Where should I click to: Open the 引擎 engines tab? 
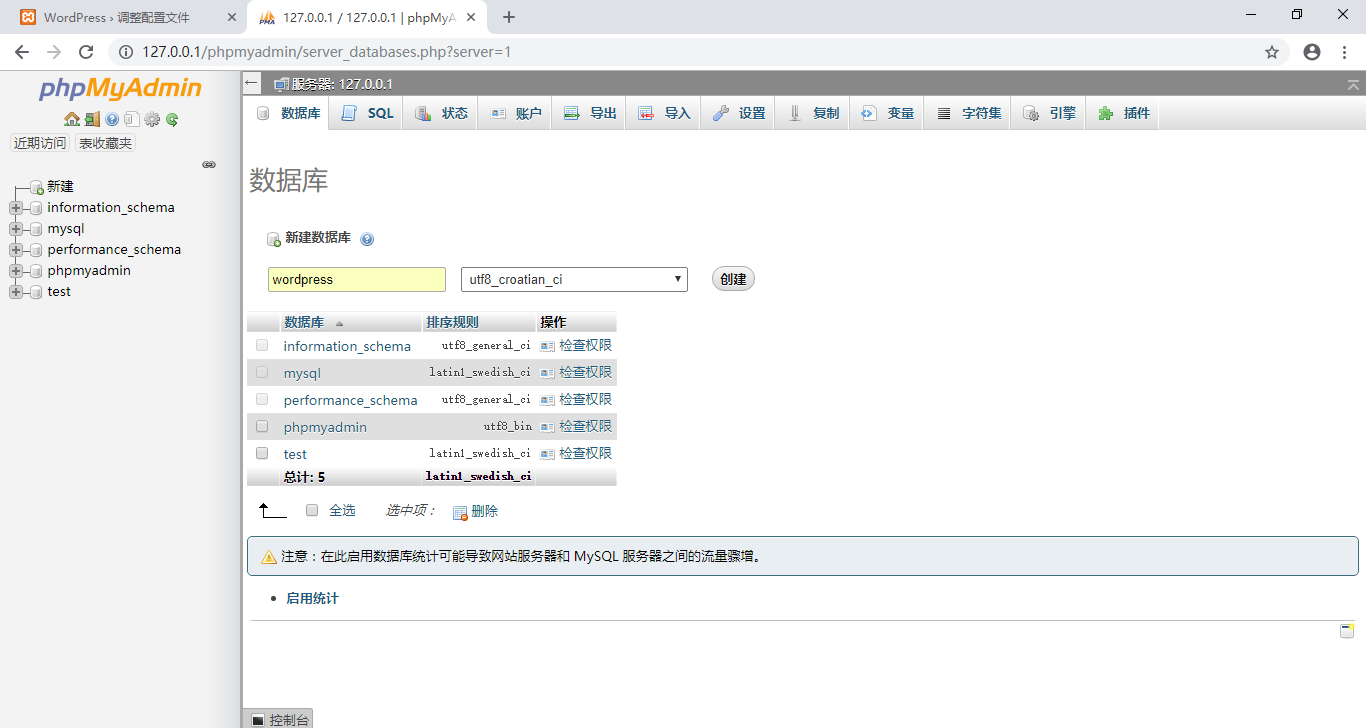click(1049, 114)
